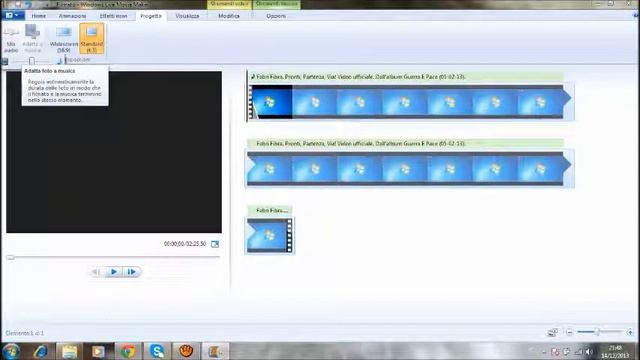The width and height of the screenshot is (640, 360).
Task: Click the video icon left of mix slider
Action: point(5,61)
